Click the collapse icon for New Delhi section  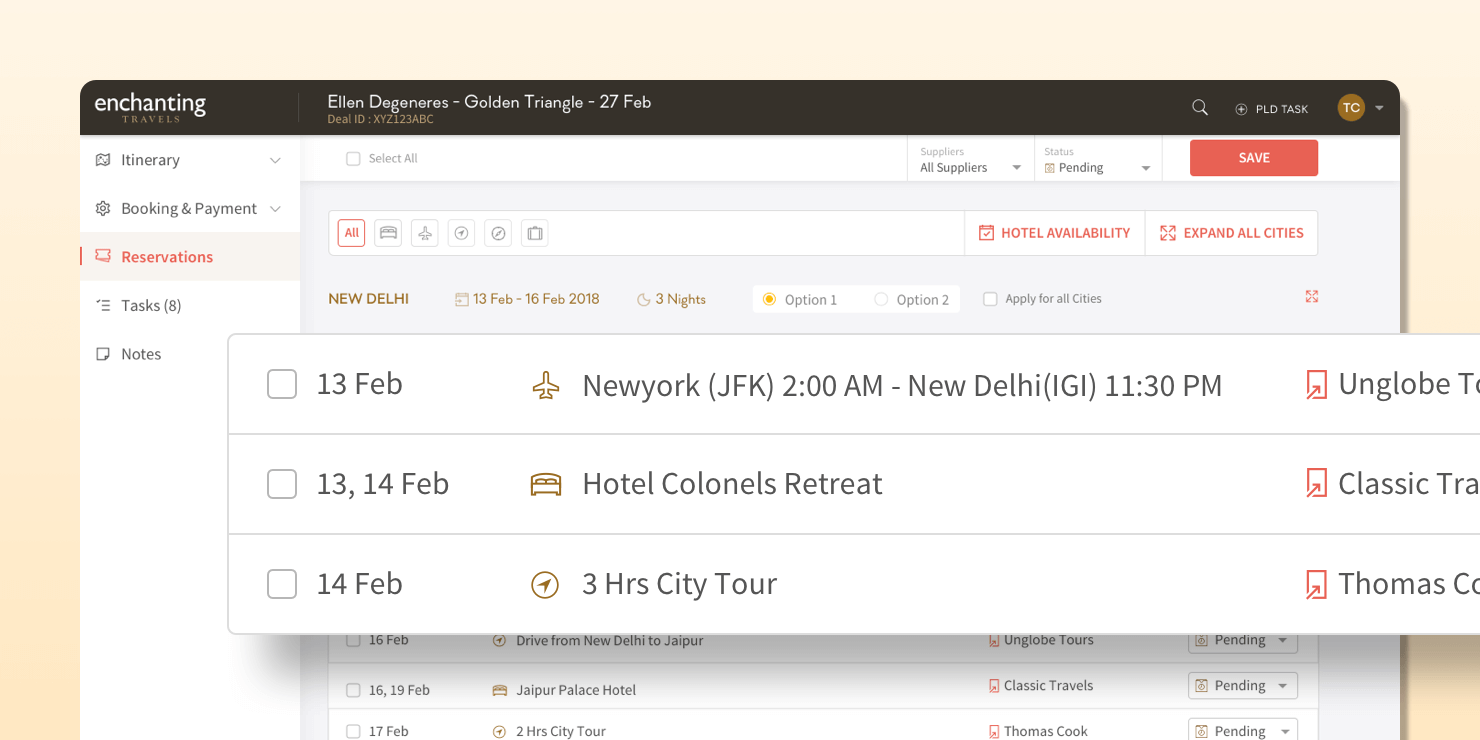[x=1312, y=297]
